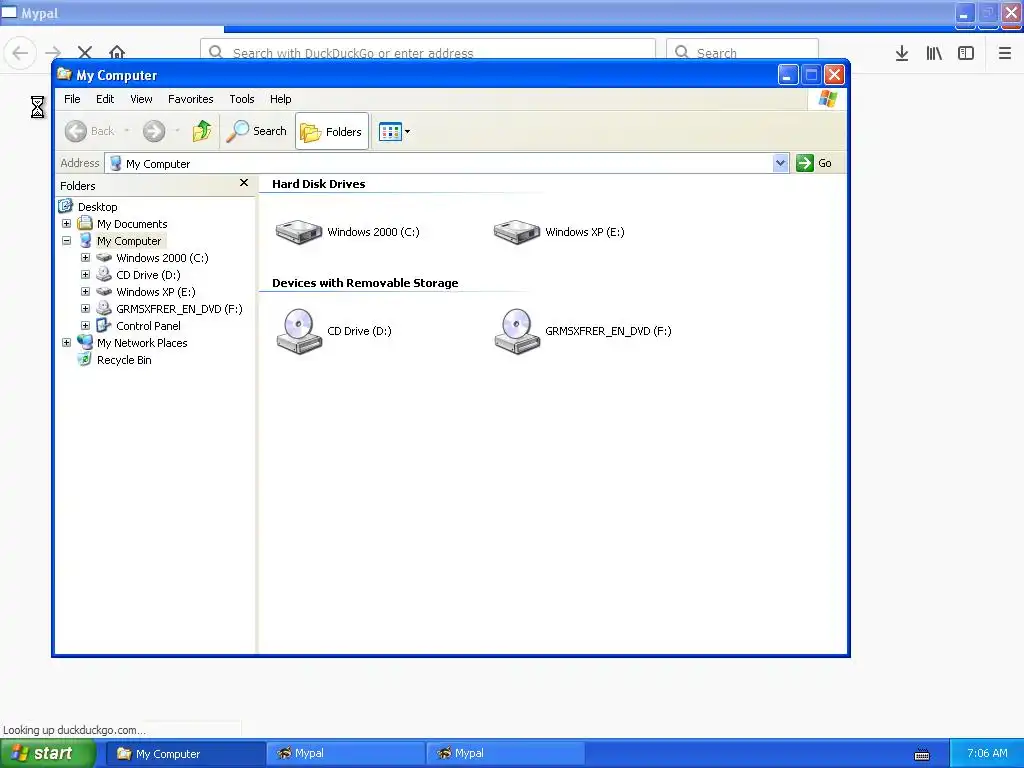The image size is (1024, 768).
Task: Click Mypal home icon
Action: (117, 52)
